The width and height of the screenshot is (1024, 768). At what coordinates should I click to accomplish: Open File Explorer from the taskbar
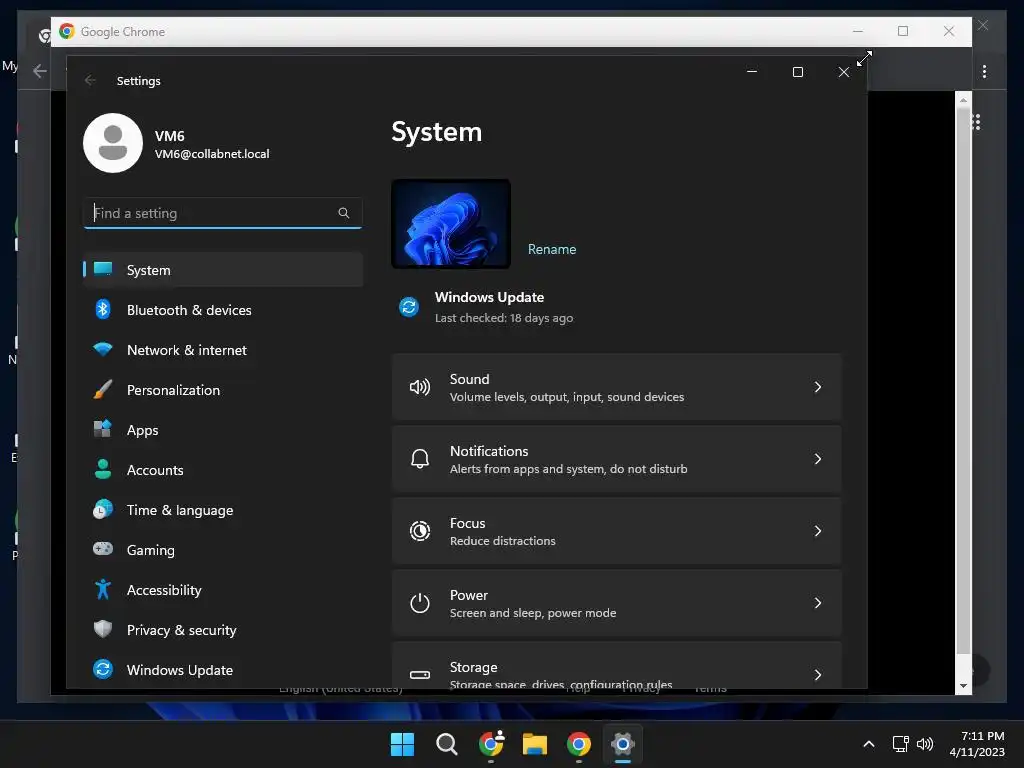click(535, 744)
